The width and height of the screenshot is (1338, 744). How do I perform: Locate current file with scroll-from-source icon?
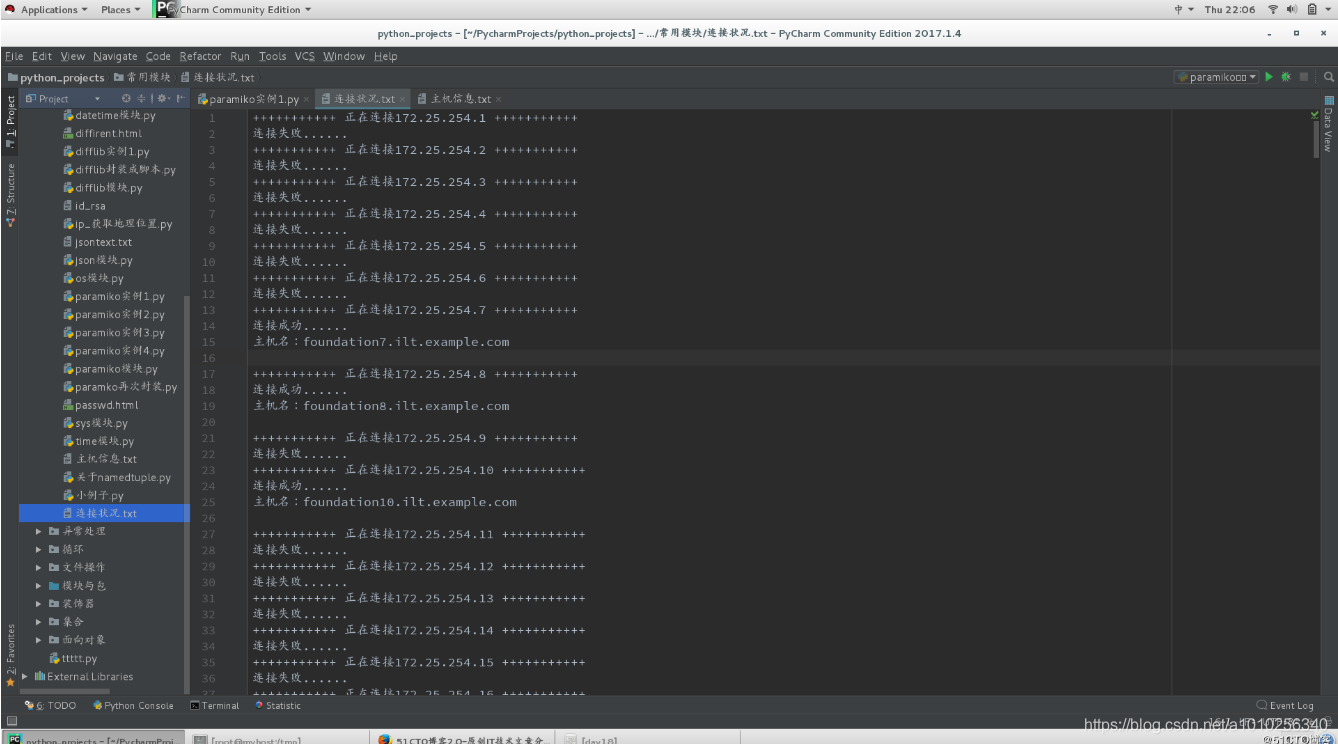point(126,98)
